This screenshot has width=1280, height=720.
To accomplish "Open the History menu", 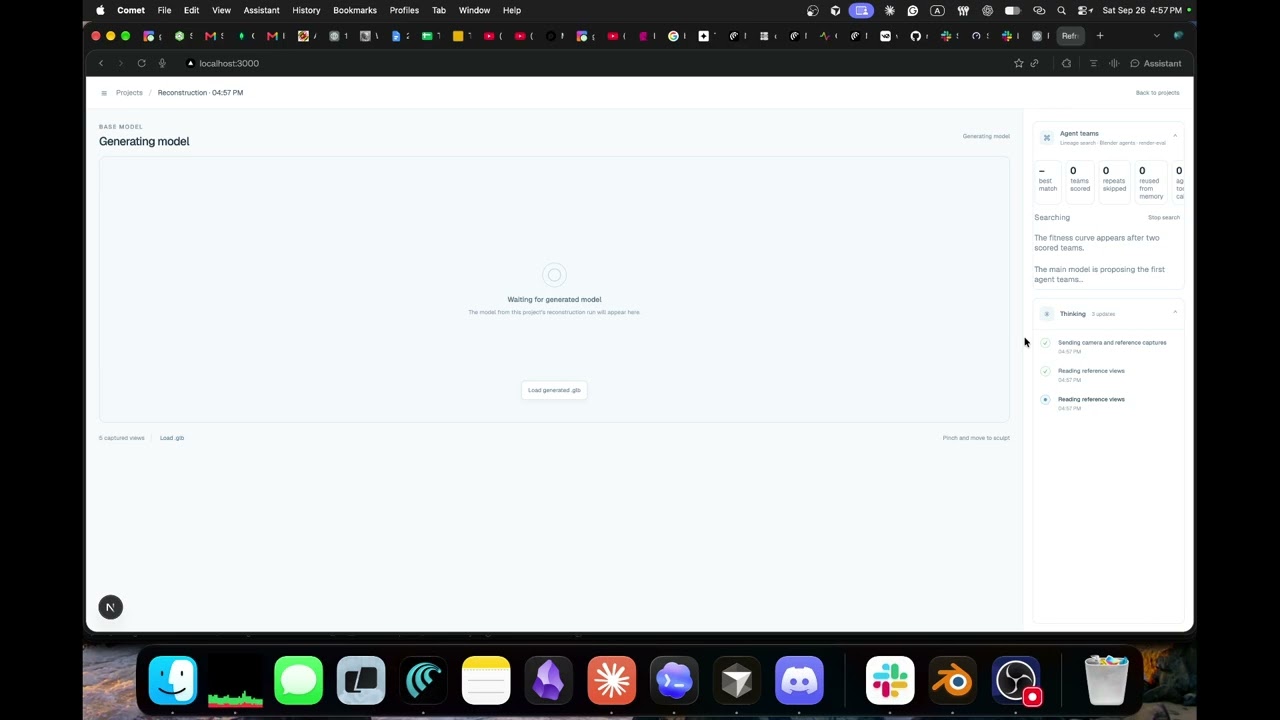I will (306, 10).
